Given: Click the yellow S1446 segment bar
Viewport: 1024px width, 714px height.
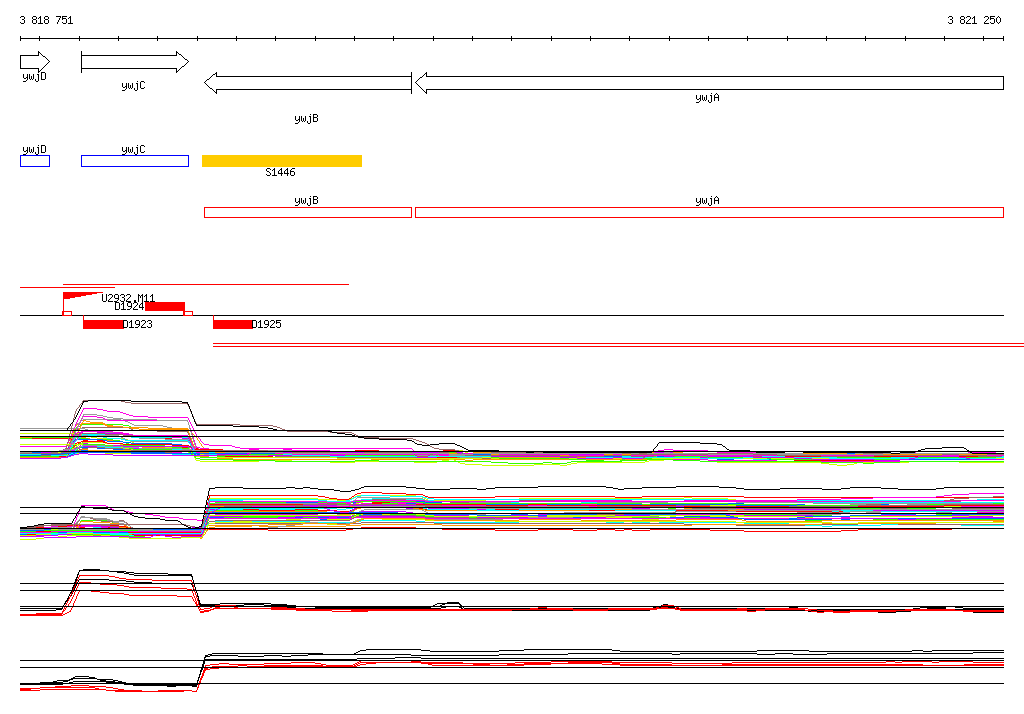Looking at the screenshot, I should [x=282, y=161].
